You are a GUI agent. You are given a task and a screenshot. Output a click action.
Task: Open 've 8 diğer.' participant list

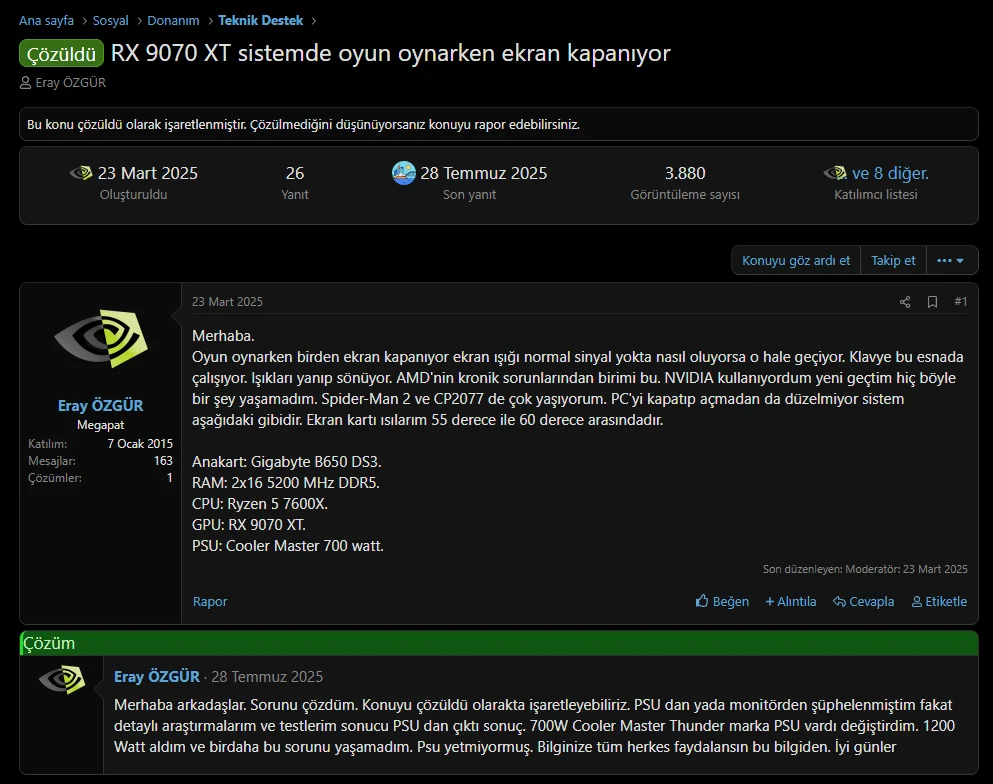[x=890, y=173]
